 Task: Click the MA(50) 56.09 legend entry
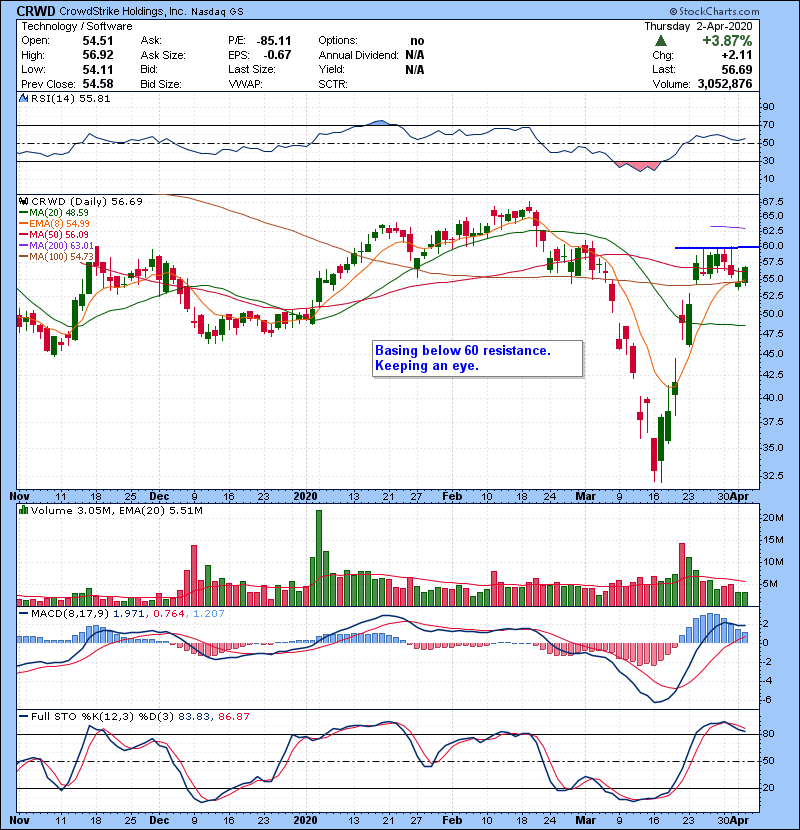tap(54, 234)
